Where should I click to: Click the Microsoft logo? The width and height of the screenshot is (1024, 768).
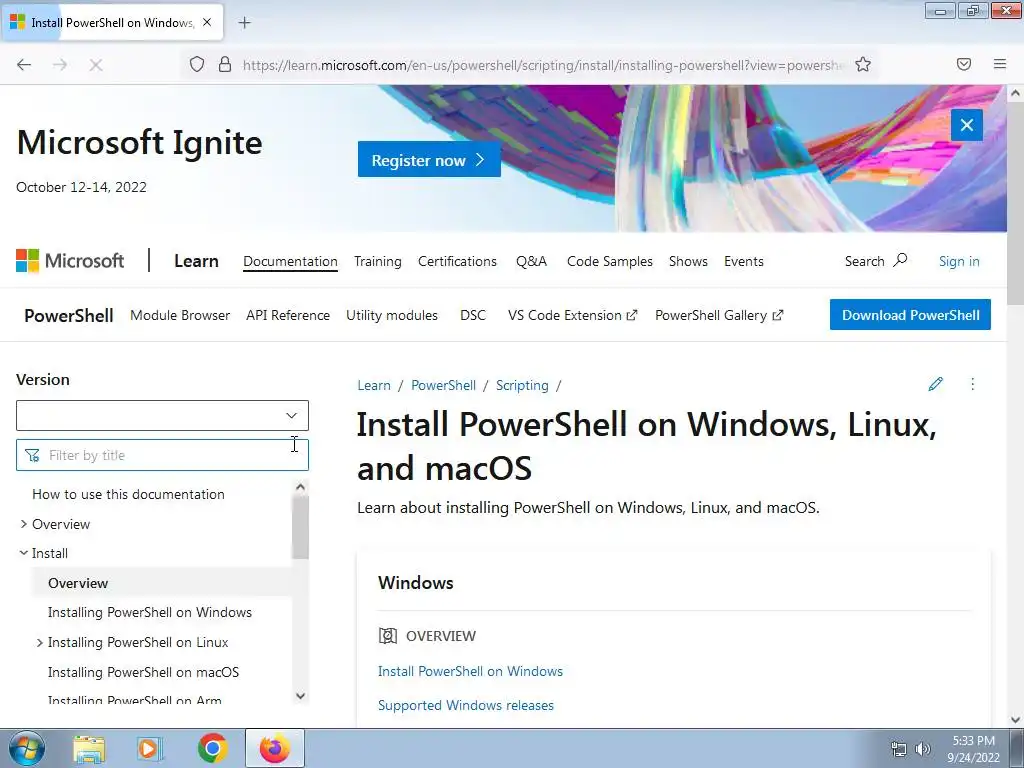click(x=70, y=261)
